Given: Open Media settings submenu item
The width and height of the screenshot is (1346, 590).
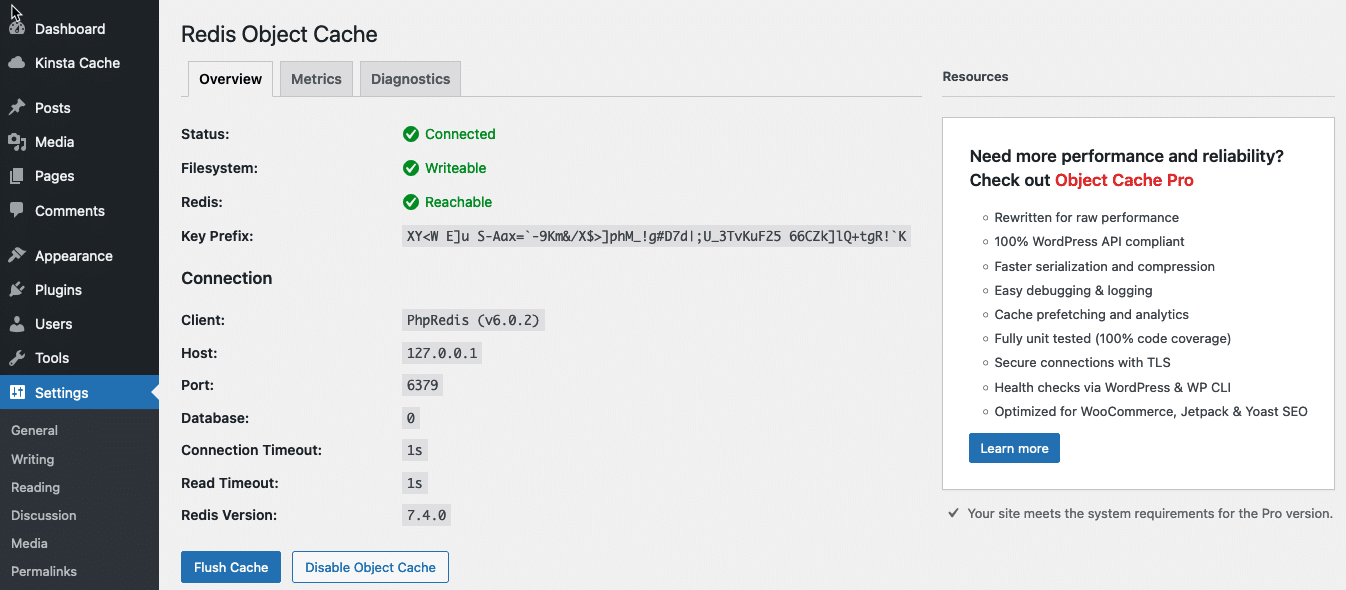Looking at the screenshot, I should 29,543.
